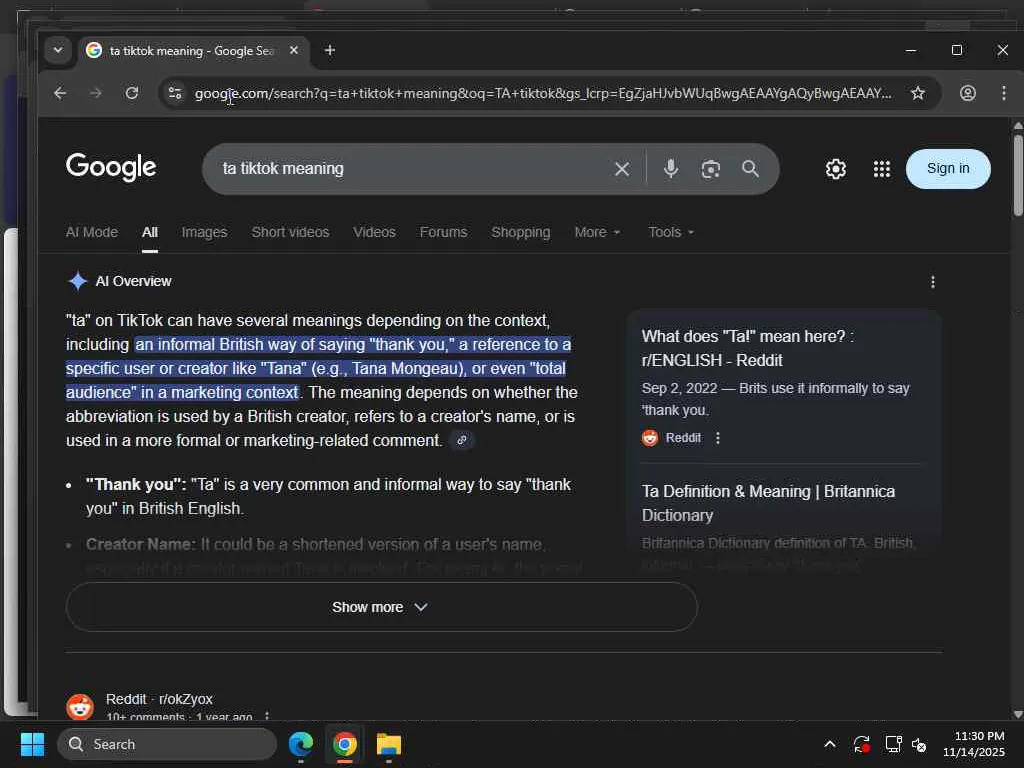This screenshot has width=1024, height=768.
Task: Submit search using the magnifying glass icon
Action: (x=750, y=169)
